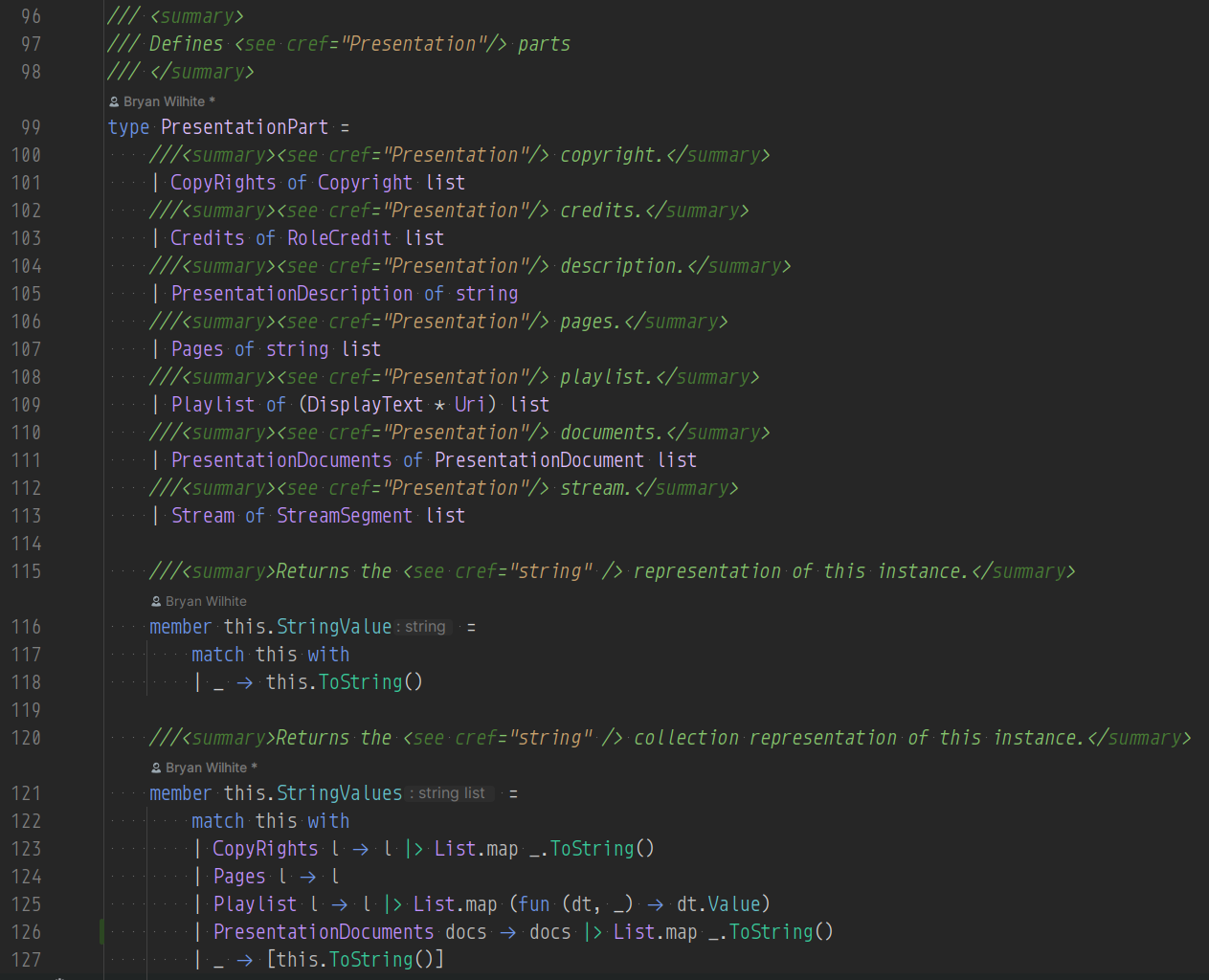Open Bryan Wilhite annotation above this.StringValue member

click(x=206, y=601)
